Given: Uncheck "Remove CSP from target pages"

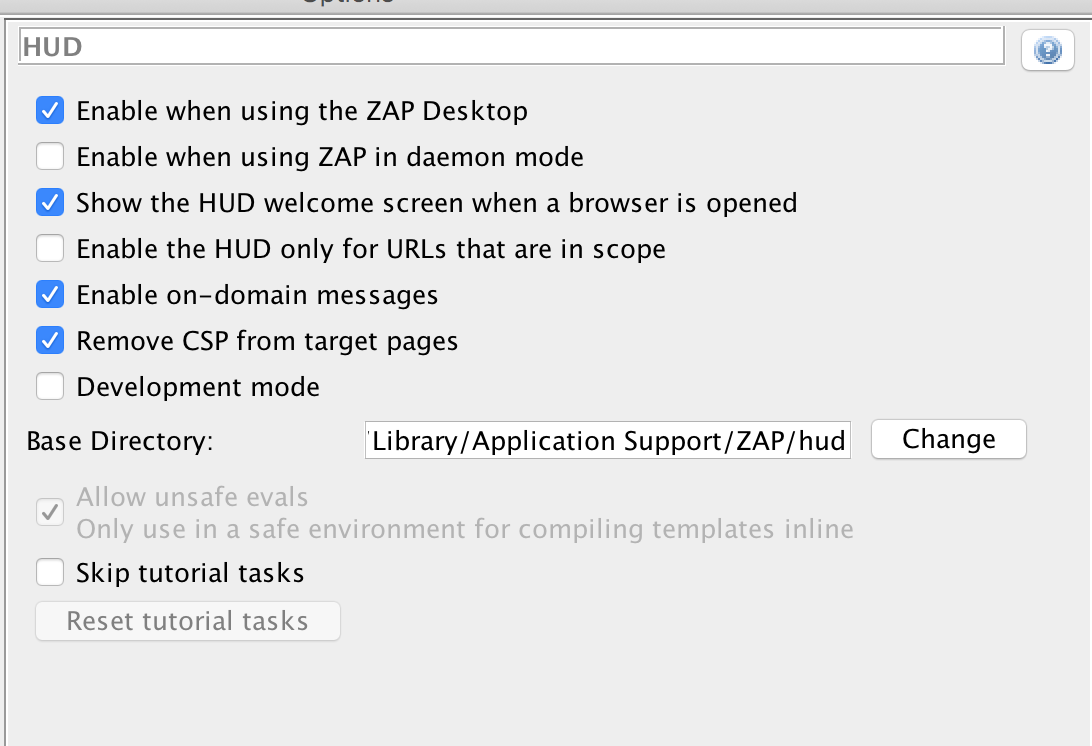Looking at the screenshot, I should [50, 340].
